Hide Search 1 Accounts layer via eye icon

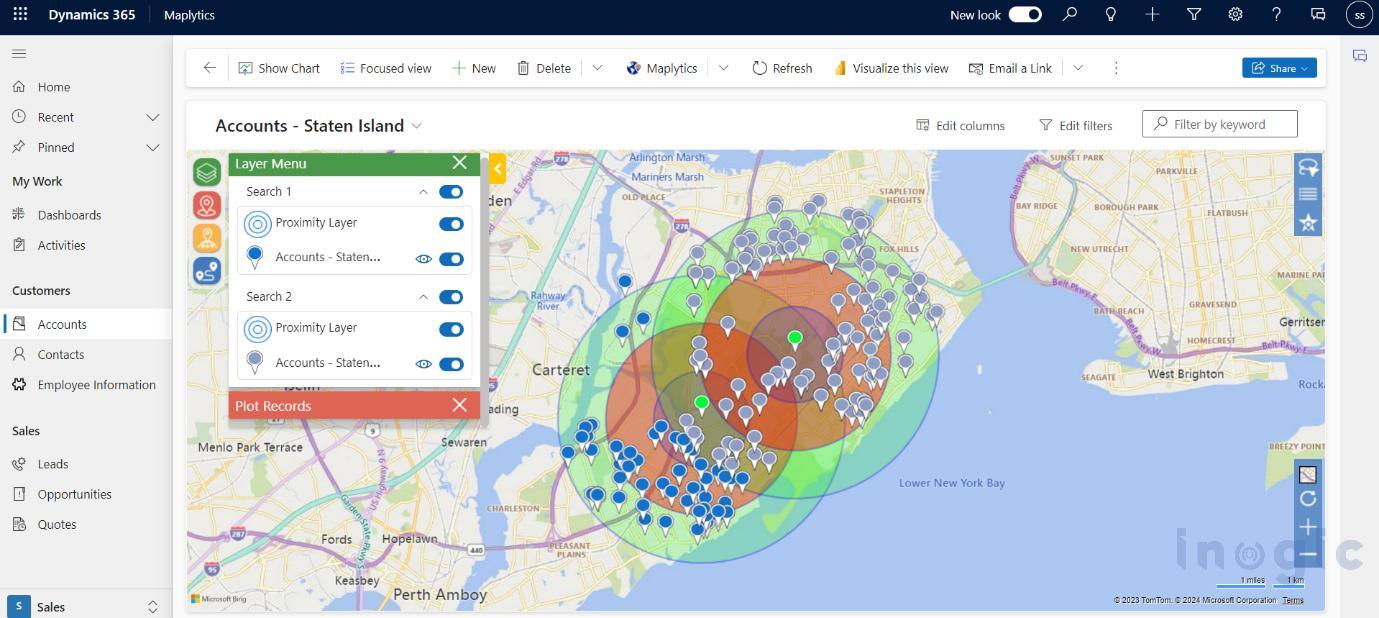click(x=423, y=259)
